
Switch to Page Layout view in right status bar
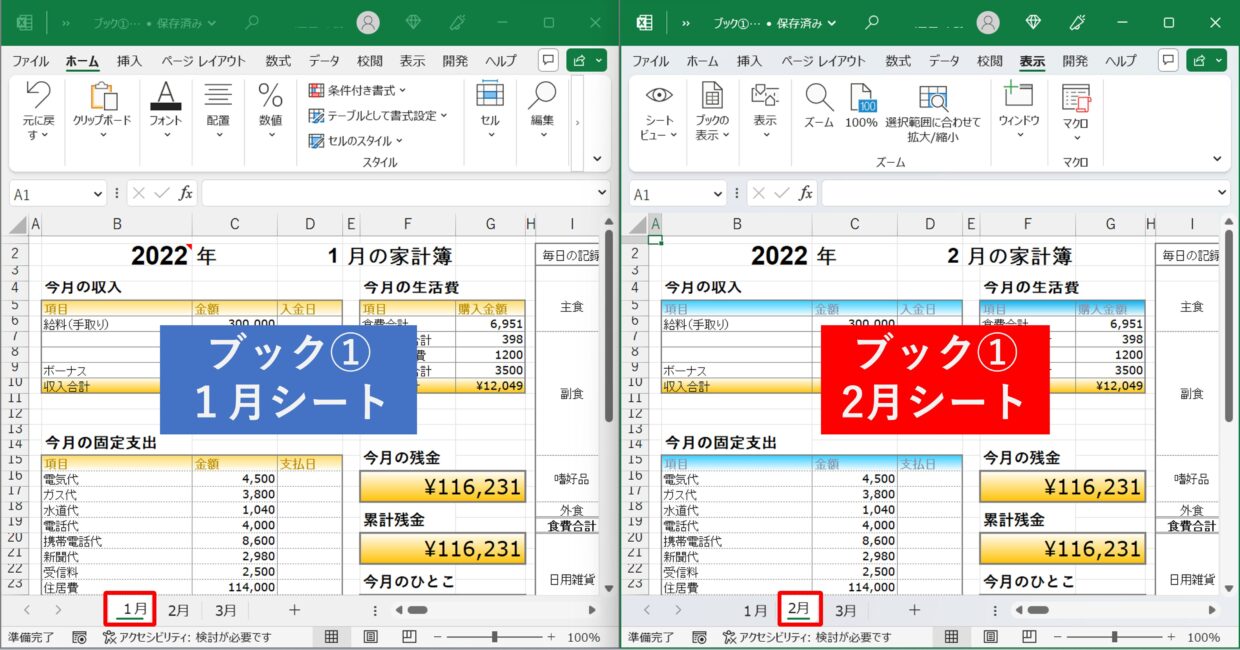coord(990,637)
